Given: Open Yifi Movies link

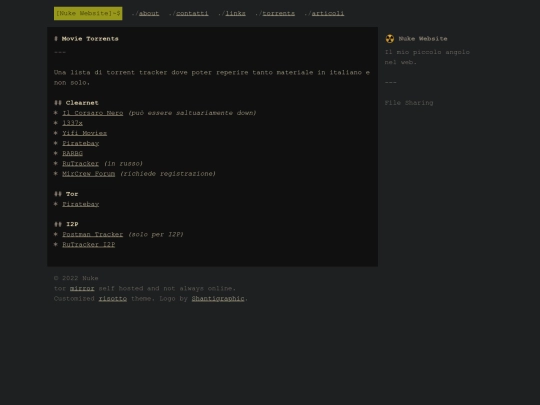Looking at the screenshot, I should 84,133.
